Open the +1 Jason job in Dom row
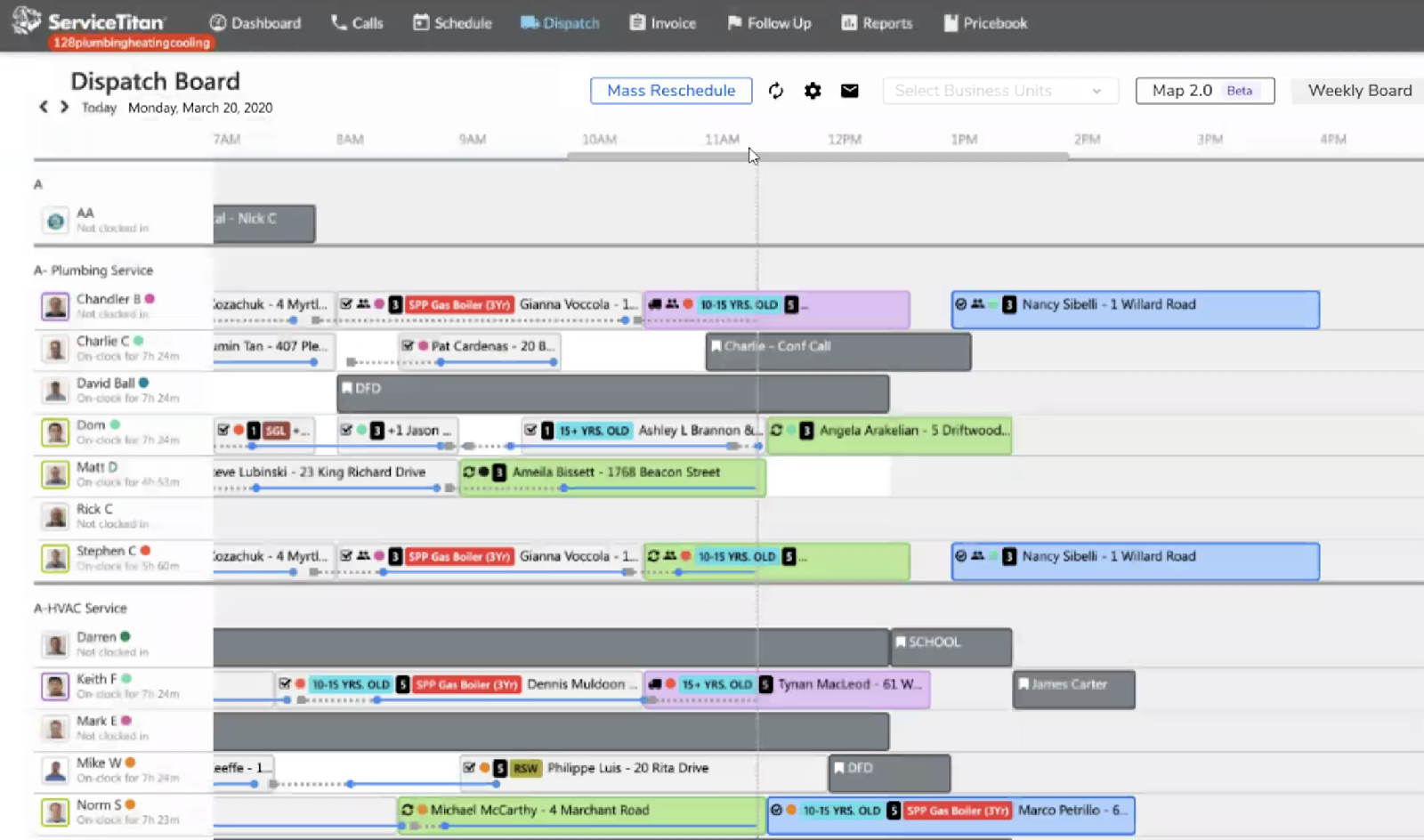Image resolution: width=1424 pixels, height=840 pixels. (398, 435)
